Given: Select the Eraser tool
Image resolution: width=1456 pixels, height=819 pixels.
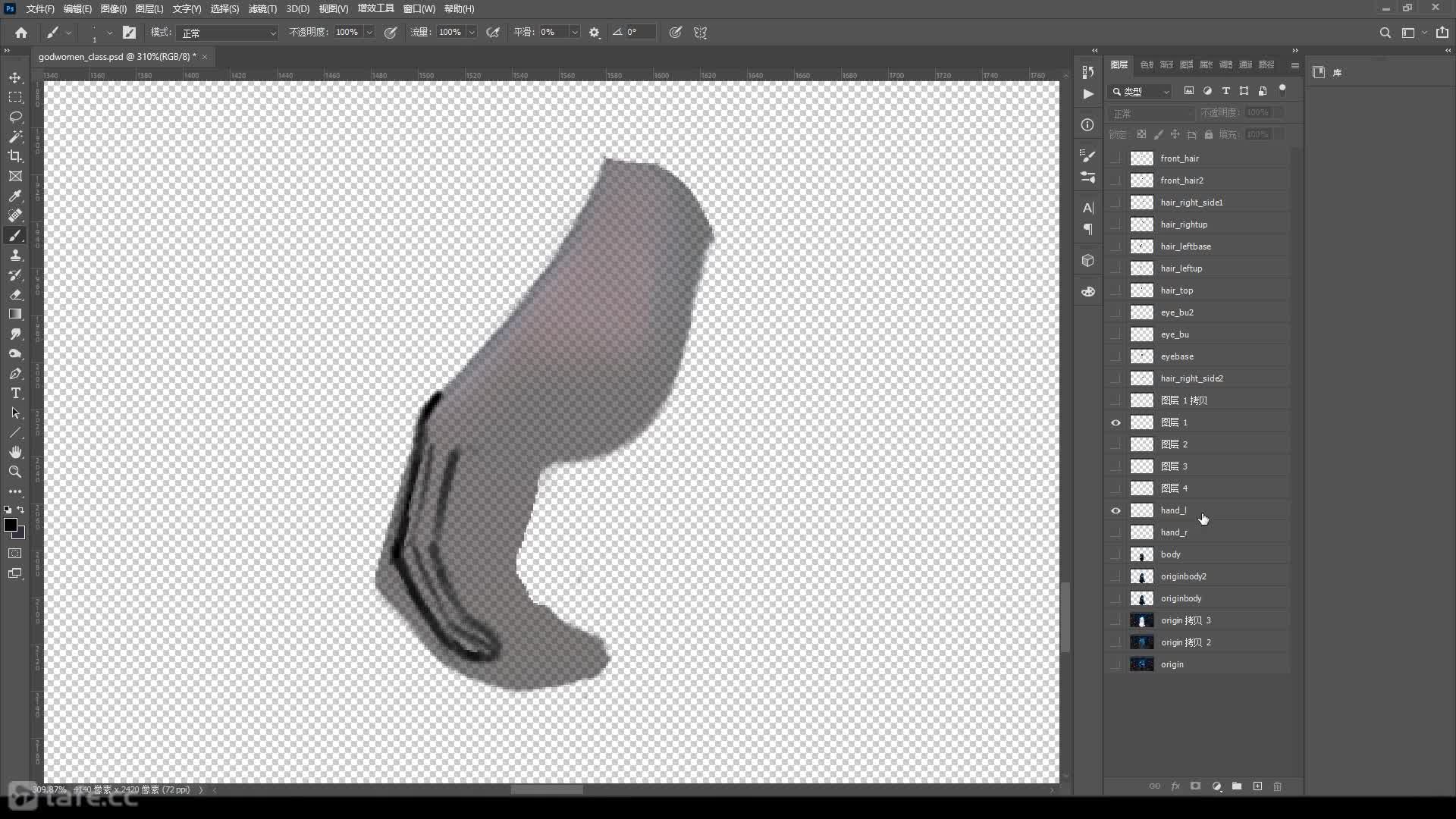Looking at the screenshot, I should [x=15, y=294].
